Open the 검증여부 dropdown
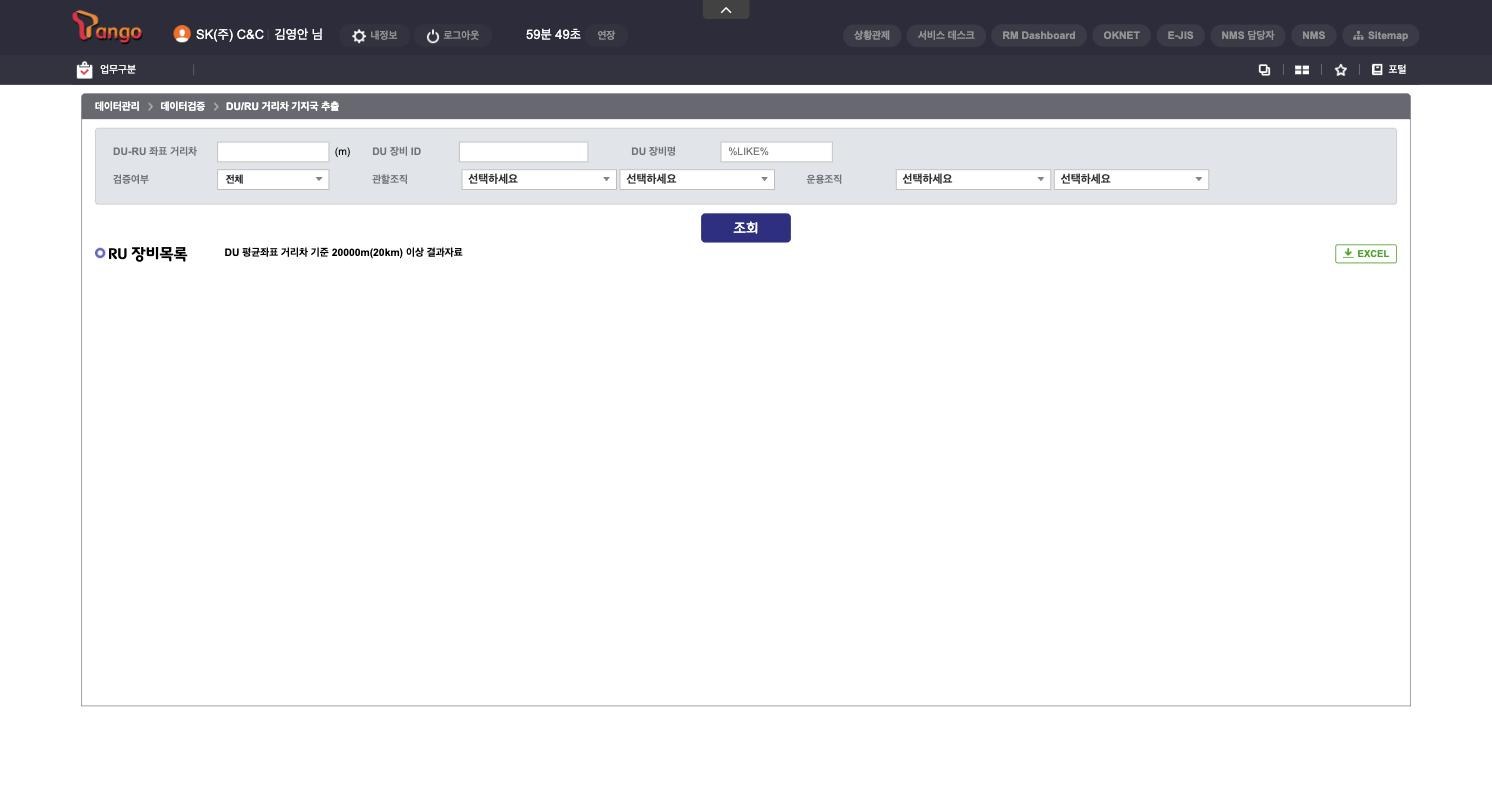This screenshot has height=812, width=1492. (x=273, y=180)
